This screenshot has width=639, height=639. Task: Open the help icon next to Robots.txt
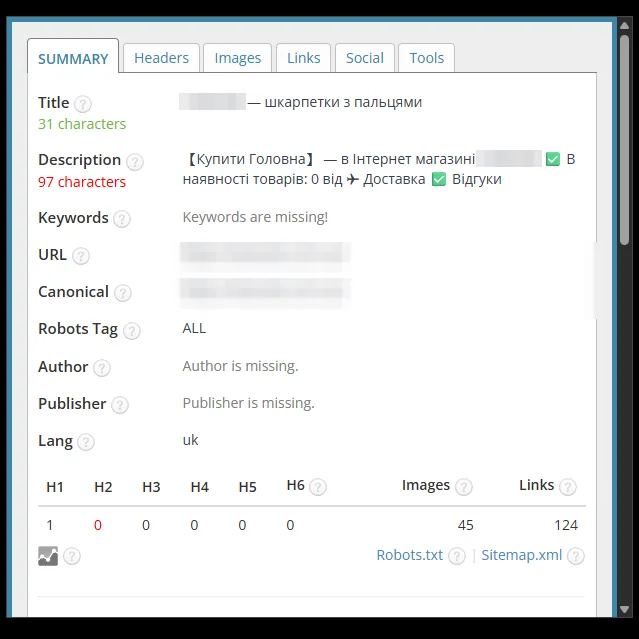click(457, 556)
